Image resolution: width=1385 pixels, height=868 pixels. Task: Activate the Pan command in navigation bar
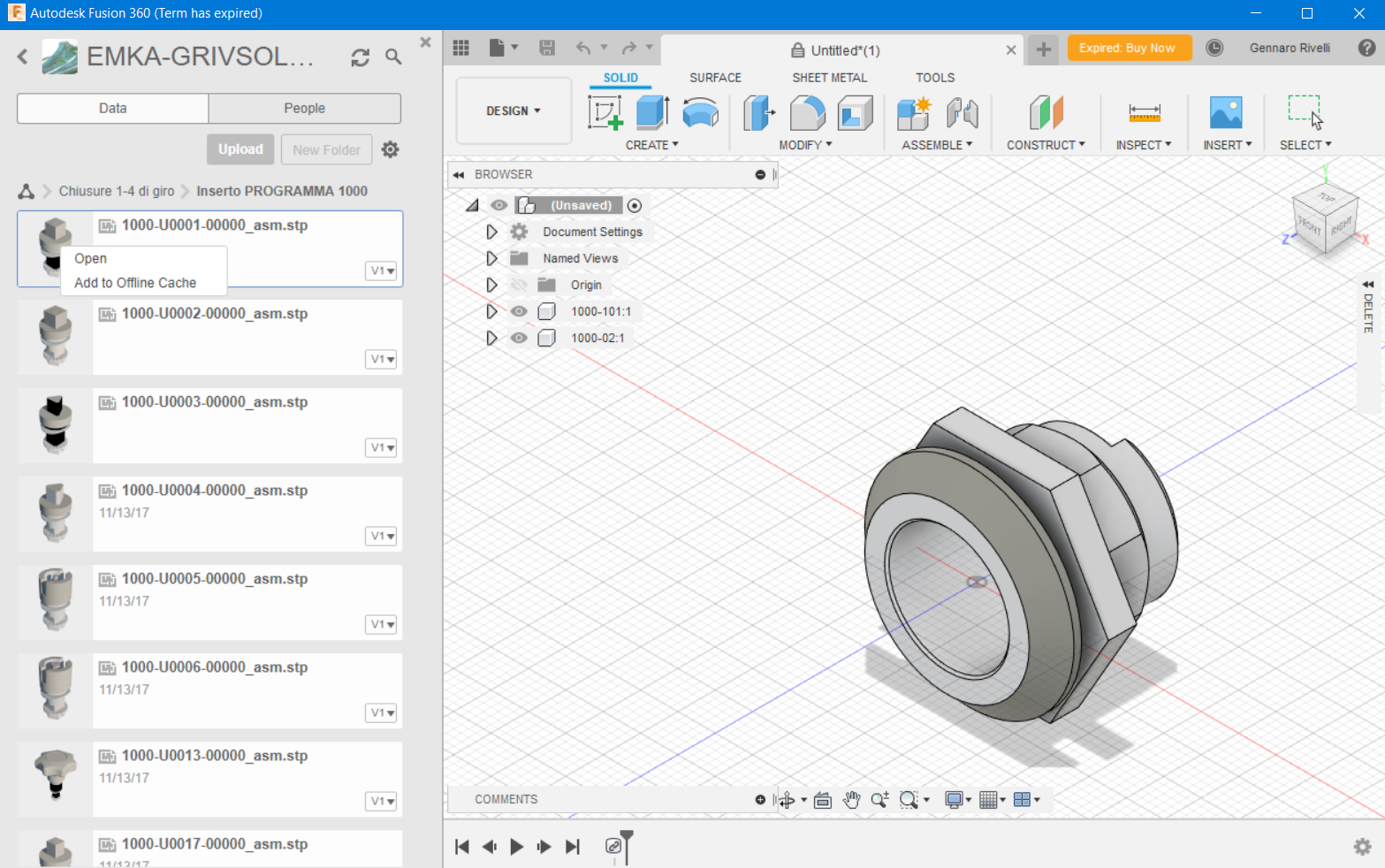coord(850,799)
